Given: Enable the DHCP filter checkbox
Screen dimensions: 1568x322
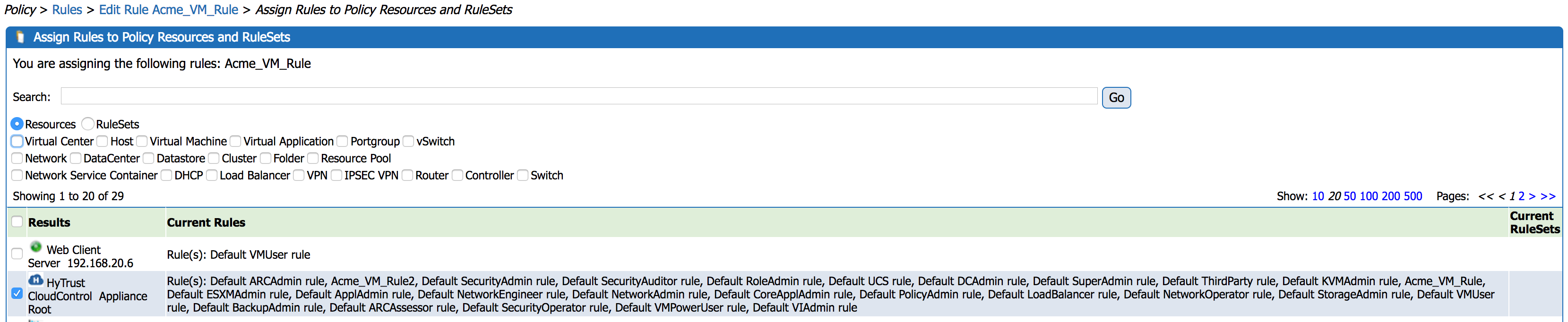Looking at the screenshot, I should [166, 175].
